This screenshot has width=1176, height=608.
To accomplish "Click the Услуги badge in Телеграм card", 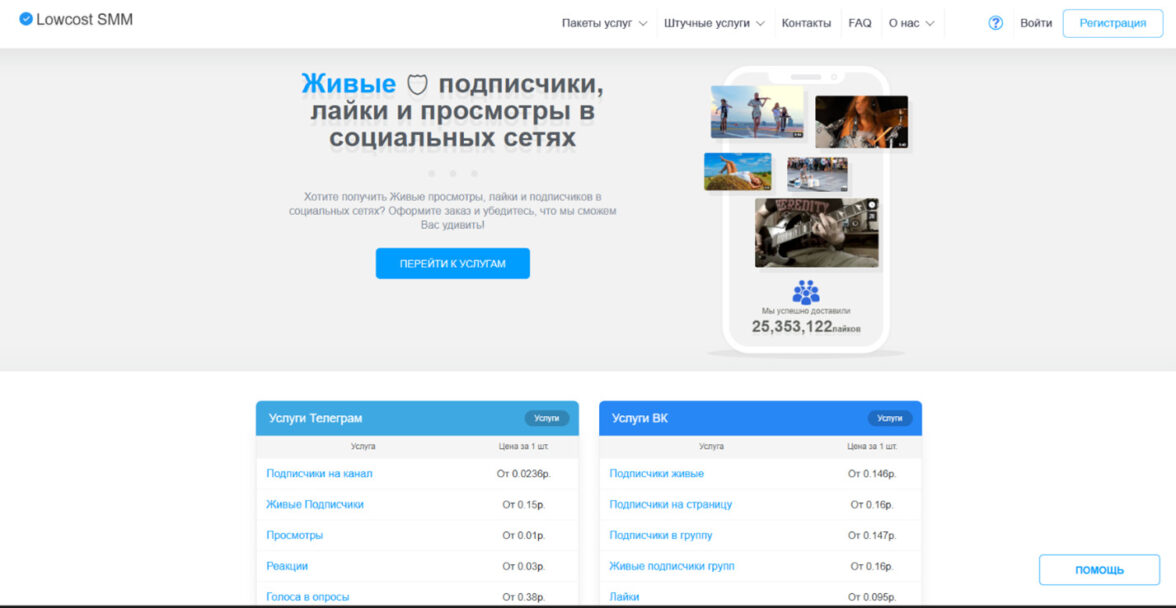I will 547,418.
